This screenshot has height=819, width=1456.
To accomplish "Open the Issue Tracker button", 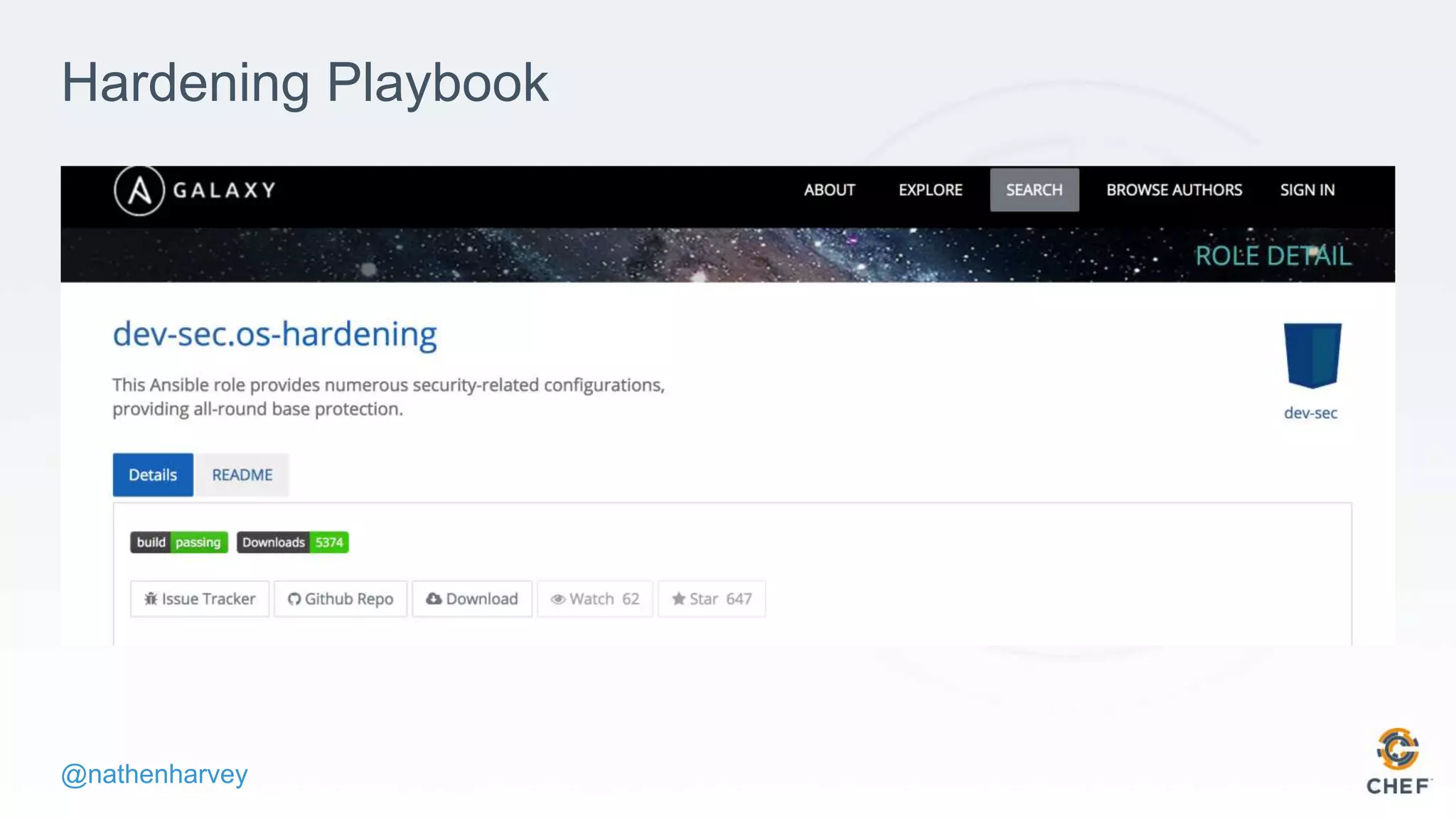I will [200, 599].
